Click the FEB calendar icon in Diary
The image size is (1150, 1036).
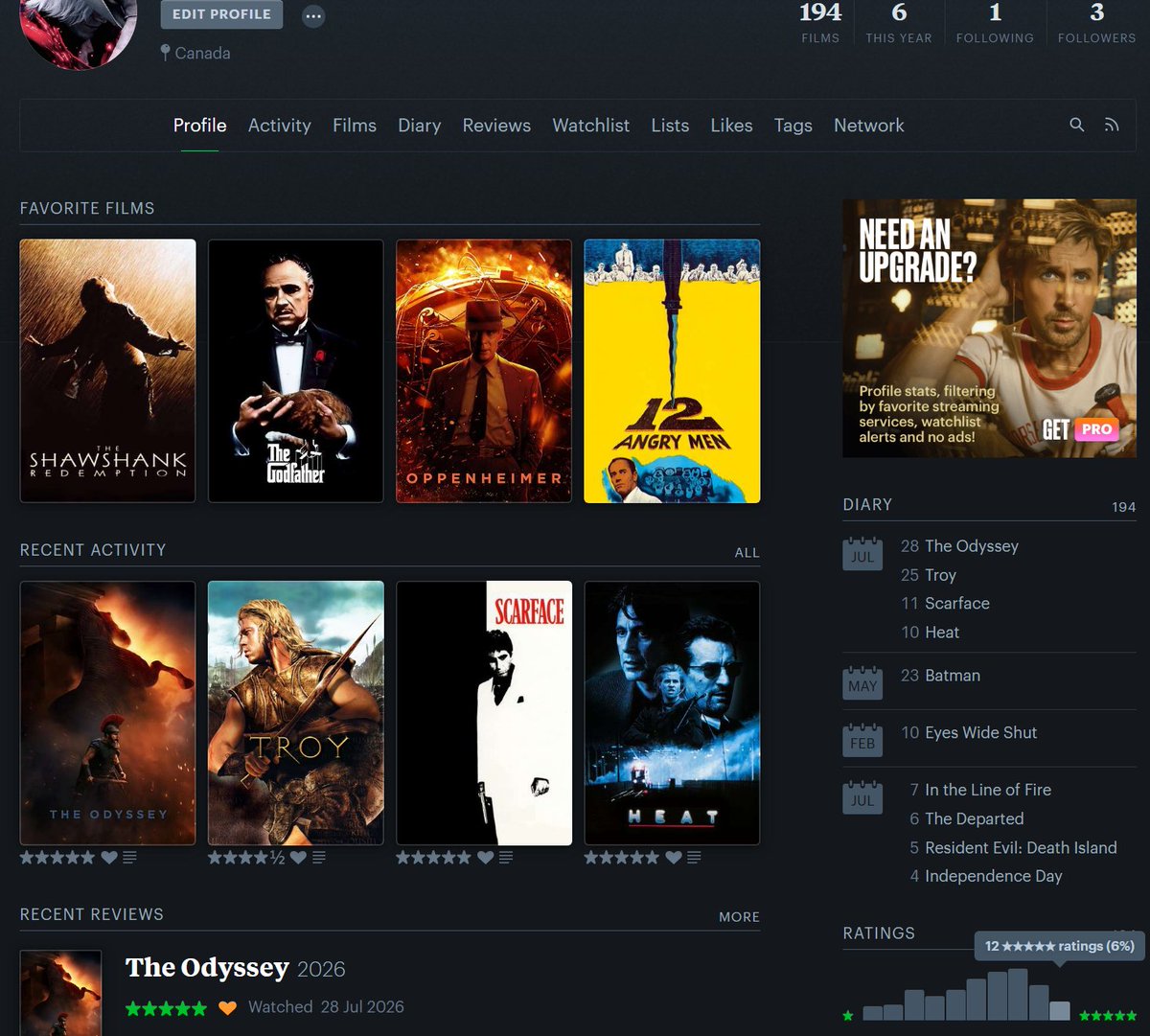point(862,740)
